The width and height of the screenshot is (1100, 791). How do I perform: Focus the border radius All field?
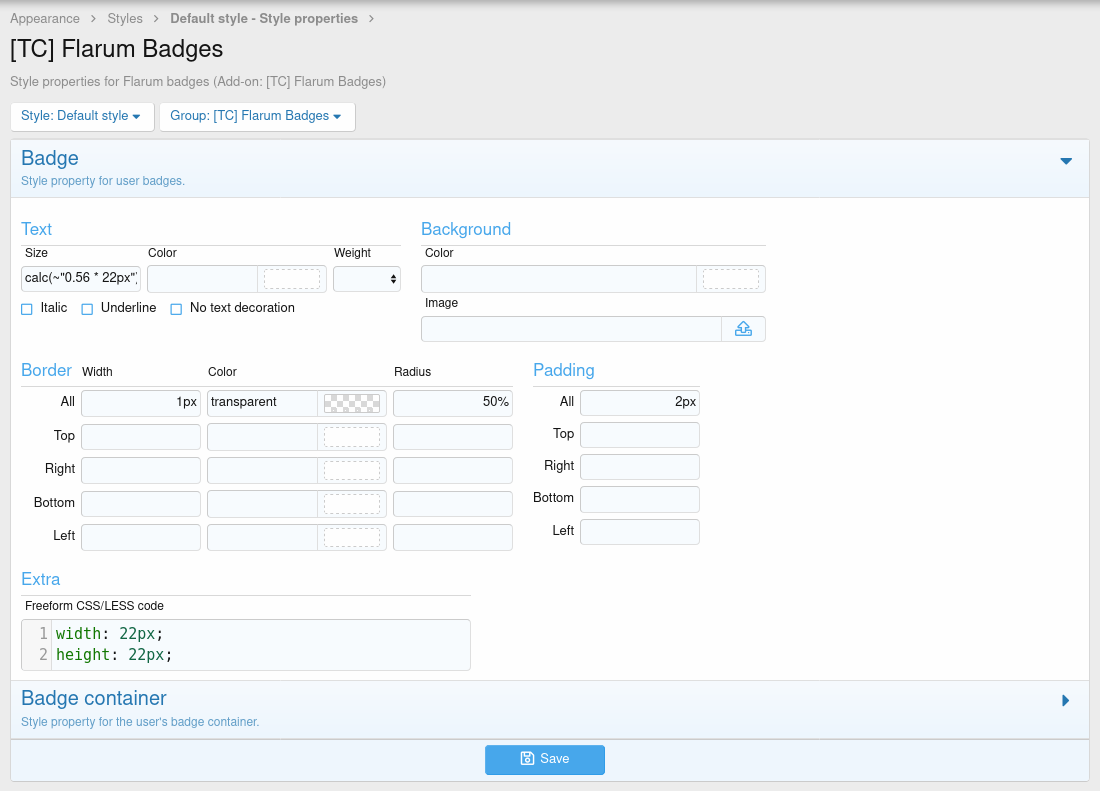tap(452, 403)
